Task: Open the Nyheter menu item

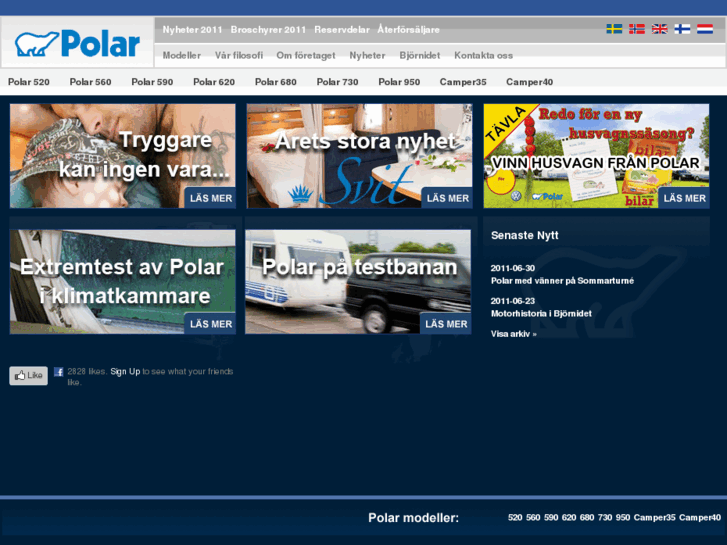Action: pyautogui.click(x=367, y=56)
